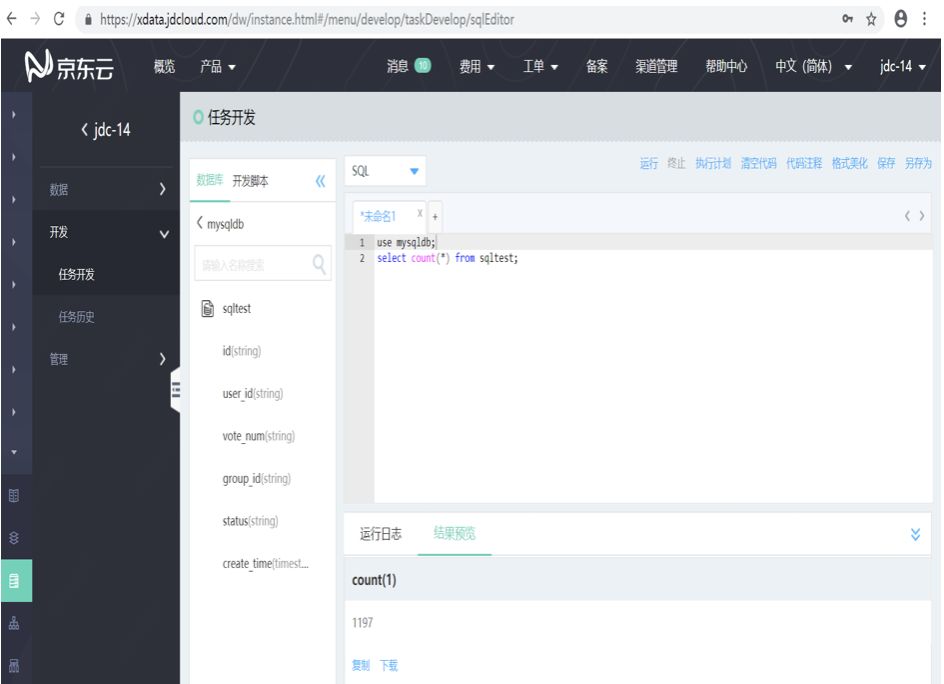Click 代码注释 button
Viewport: 944px width, 684px height.
pos(804,163)
